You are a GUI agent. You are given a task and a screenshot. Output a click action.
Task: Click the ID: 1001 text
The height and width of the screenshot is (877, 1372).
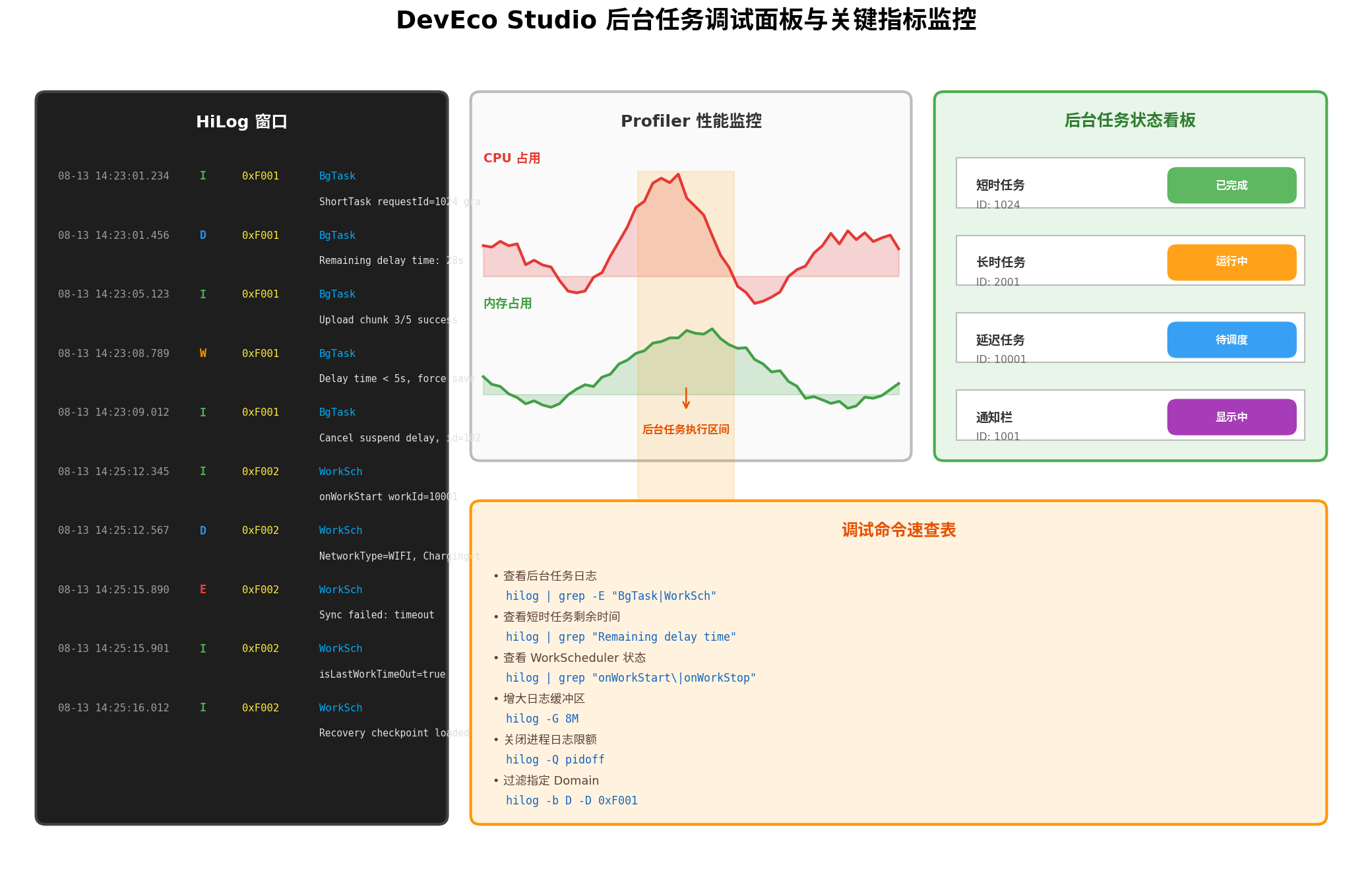click(x=998, y=436)
